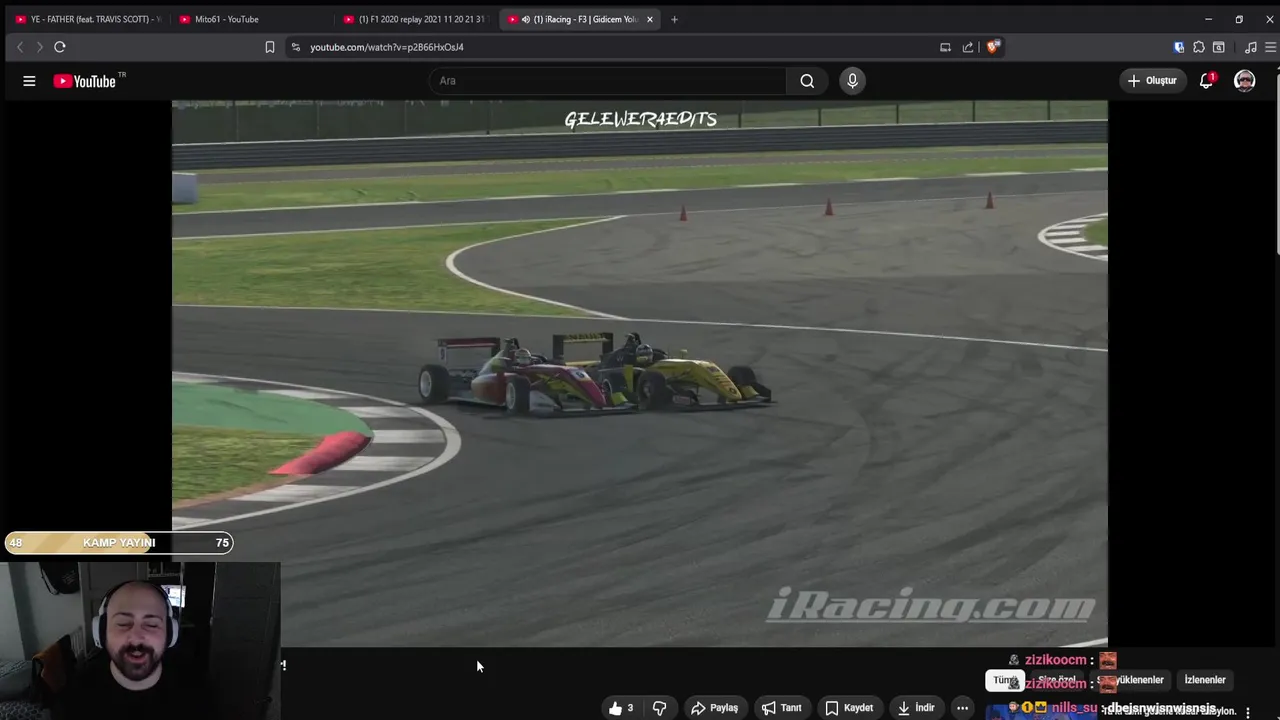Reload the page
This screenshot has width=1280, height=720.
tap(60, 47)
